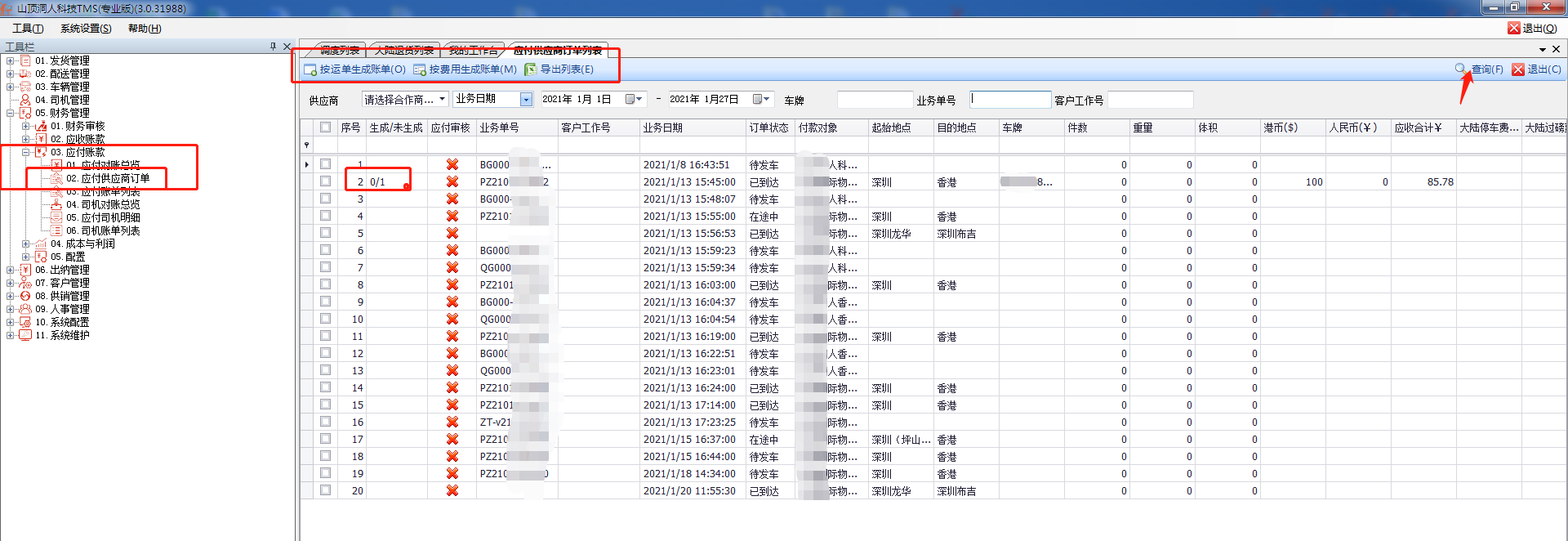Click the 导出列表 Excel export icon

pyautogui.click(x=531, y=69)
